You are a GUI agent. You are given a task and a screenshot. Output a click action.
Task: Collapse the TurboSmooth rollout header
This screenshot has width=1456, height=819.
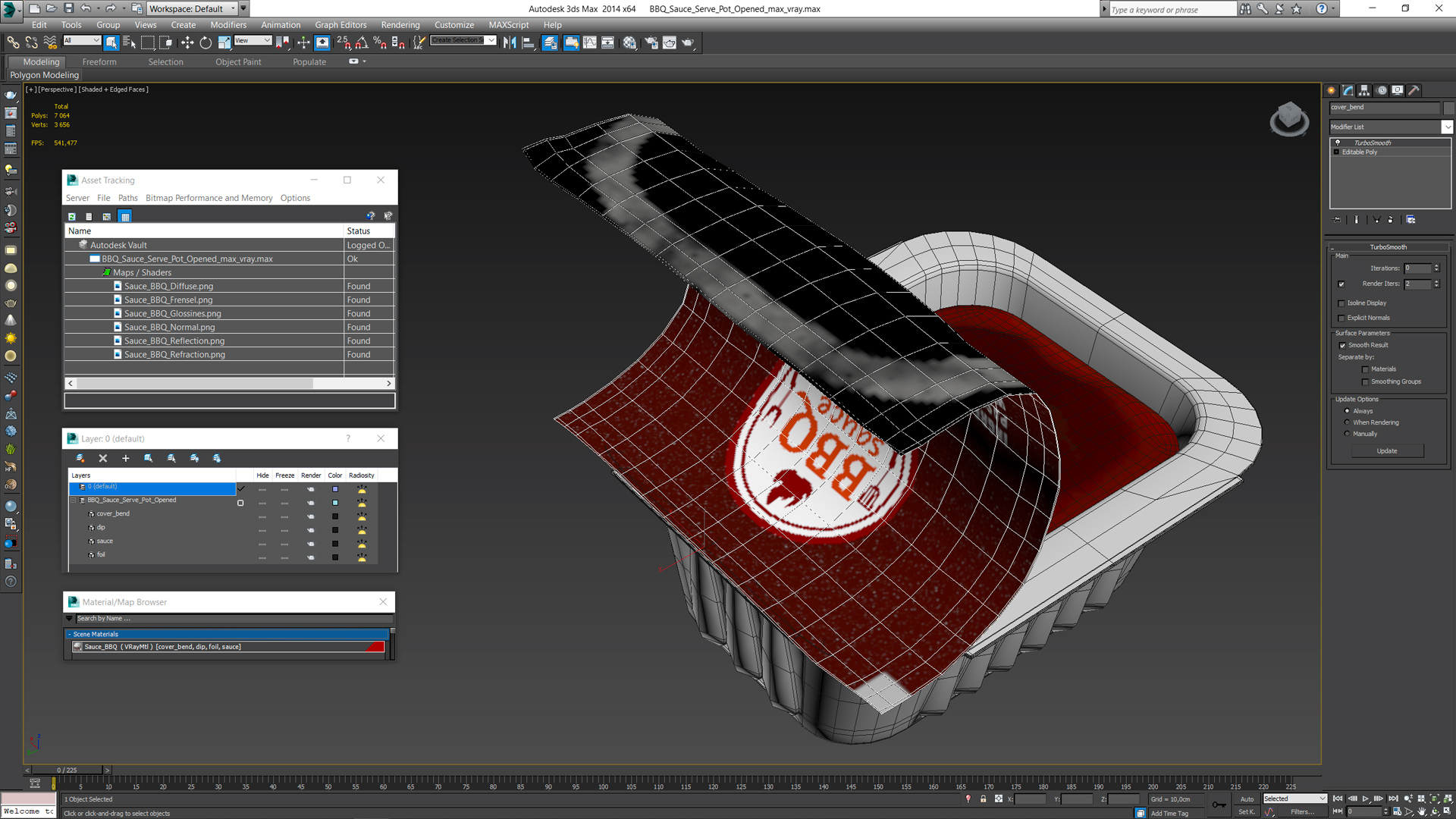pyautogui.click(x=1388, y=247)
